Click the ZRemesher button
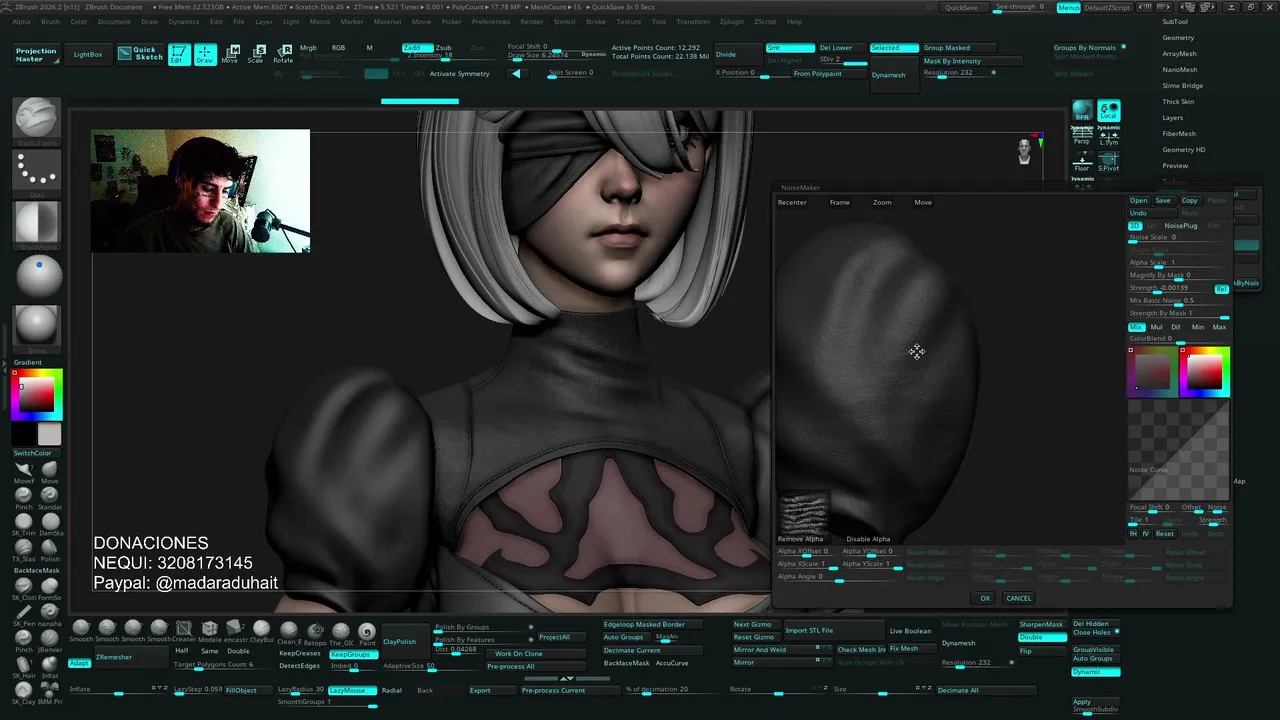 [x=130, y=657]
